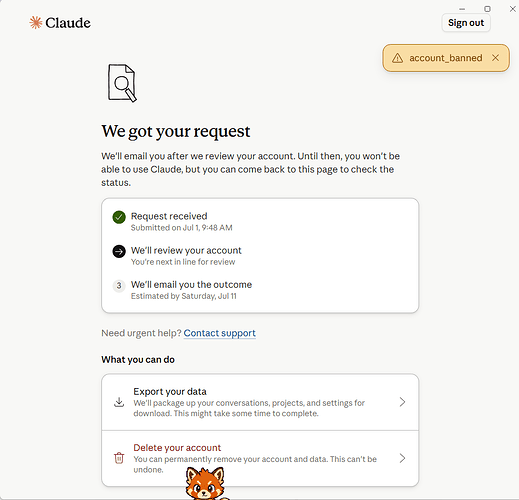Expand Export your data chevron
The image size is (519, 500).
402,402
